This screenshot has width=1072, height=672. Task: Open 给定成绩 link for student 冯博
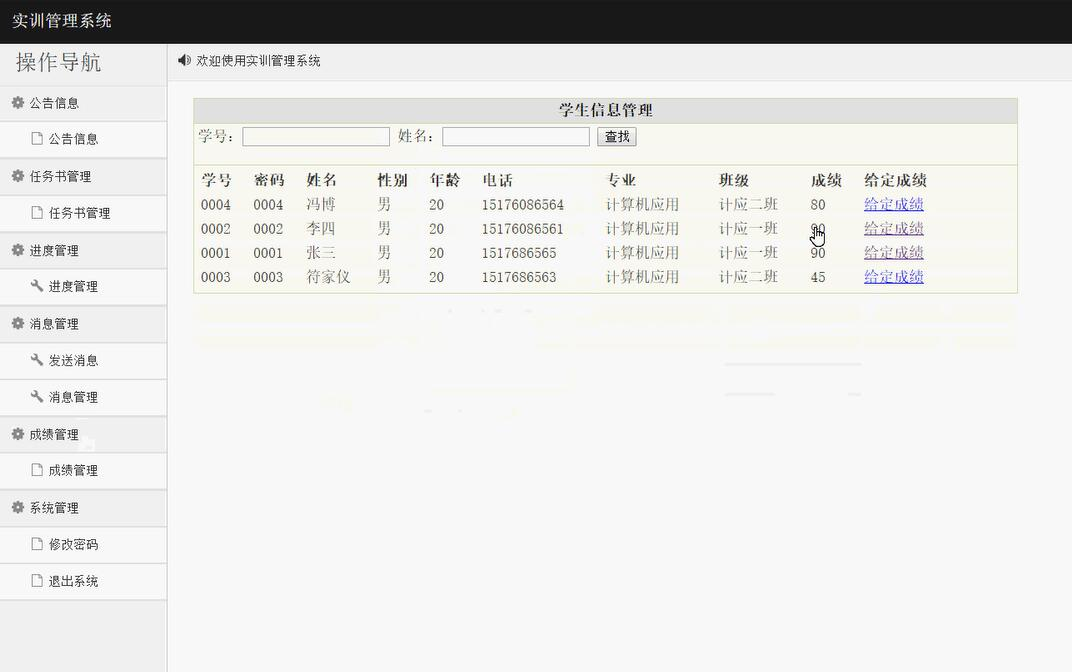coord(893,204)
